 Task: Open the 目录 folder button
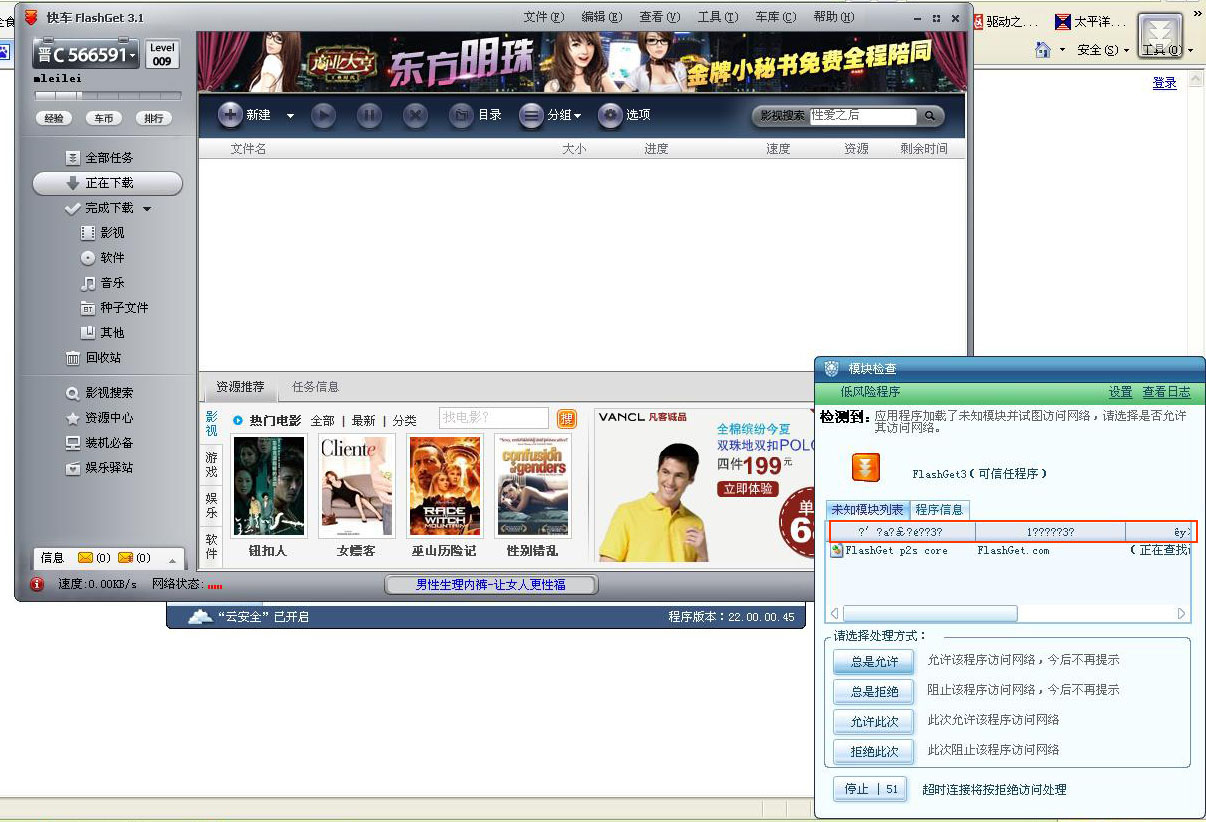click(x=475, y=116)
